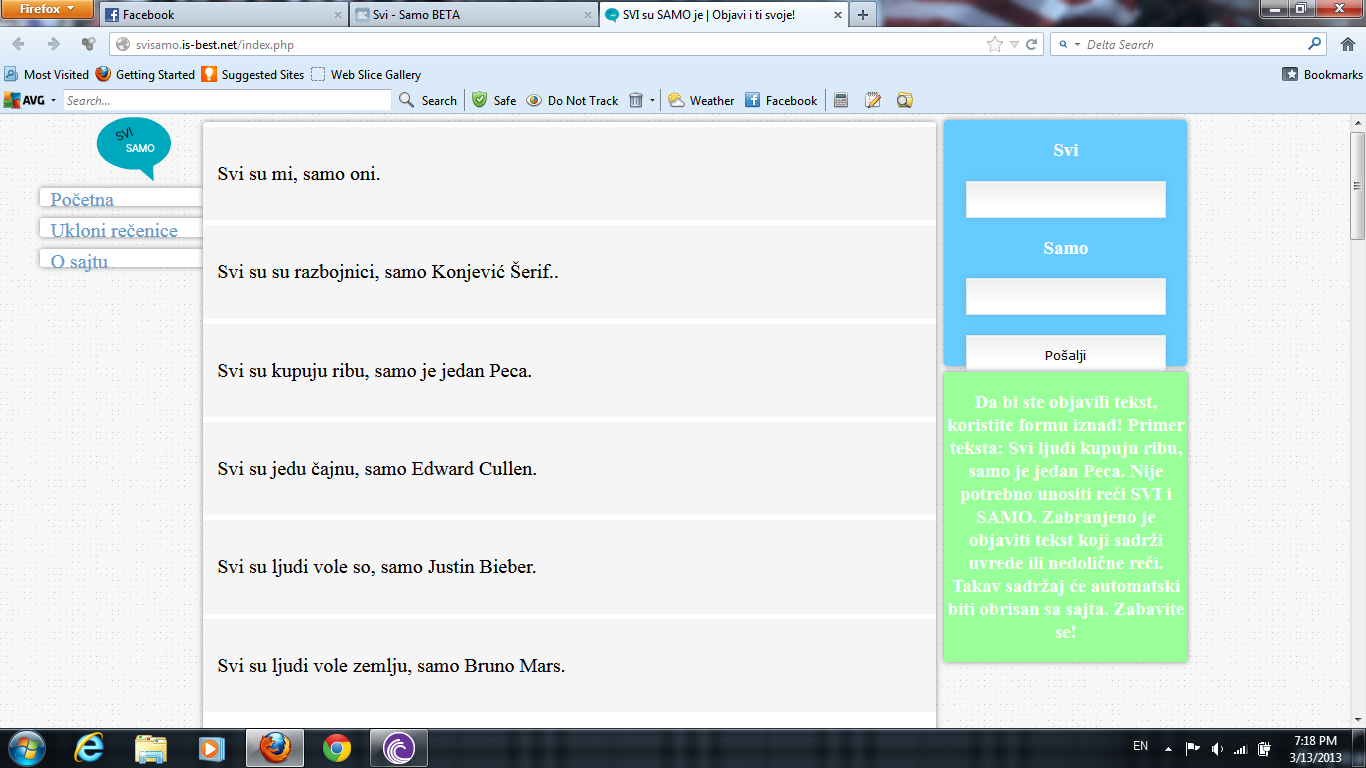Open the taskbar clock showing 7:18 PM

[x=1315, y=748]
